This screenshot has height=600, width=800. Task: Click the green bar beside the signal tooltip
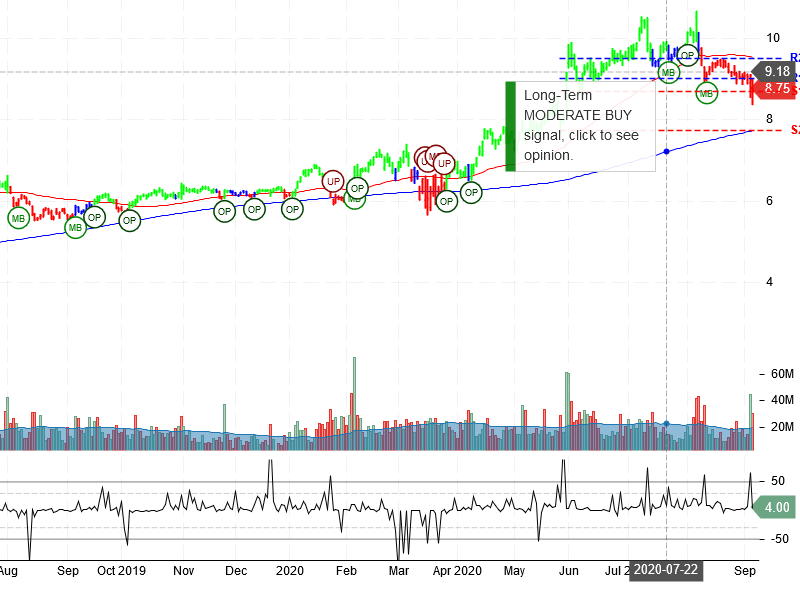pos(510,126)
